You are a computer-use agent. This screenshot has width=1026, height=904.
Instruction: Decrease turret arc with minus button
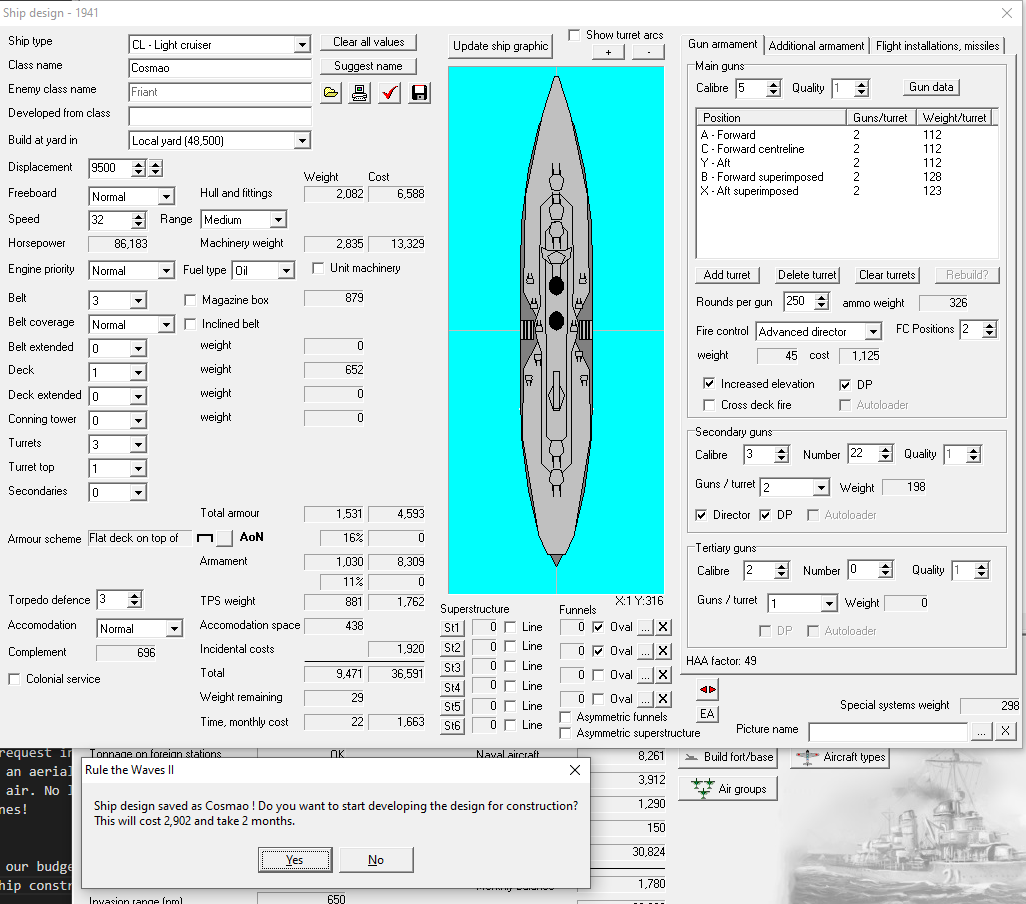pyautogui.click(x=648, y=52)
